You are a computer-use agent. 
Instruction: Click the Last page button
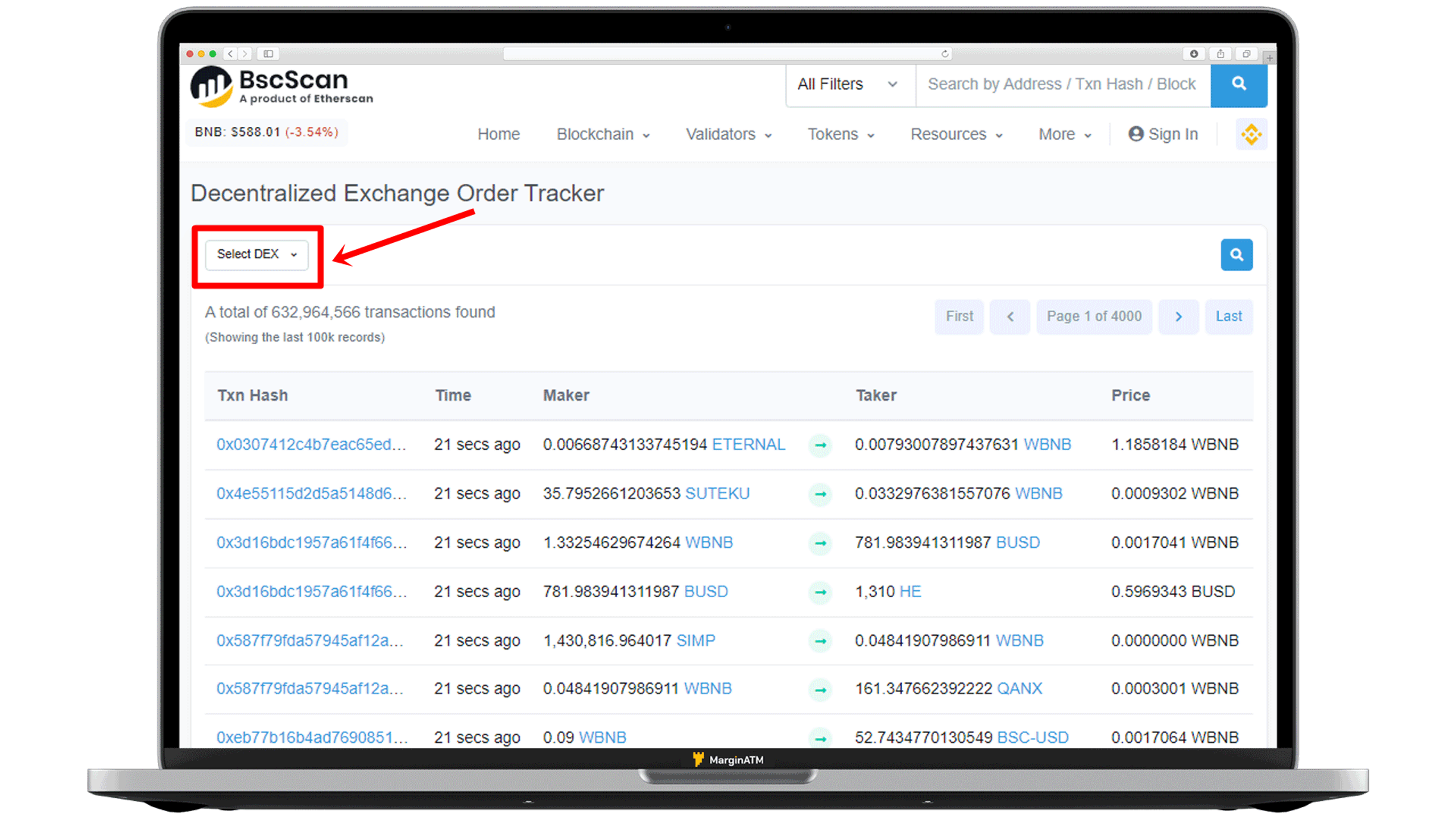click(x=1228, y=316)
